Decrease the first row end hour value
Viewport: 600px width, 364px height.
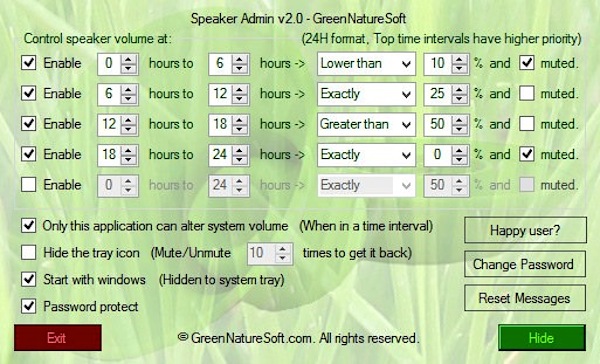240,68
